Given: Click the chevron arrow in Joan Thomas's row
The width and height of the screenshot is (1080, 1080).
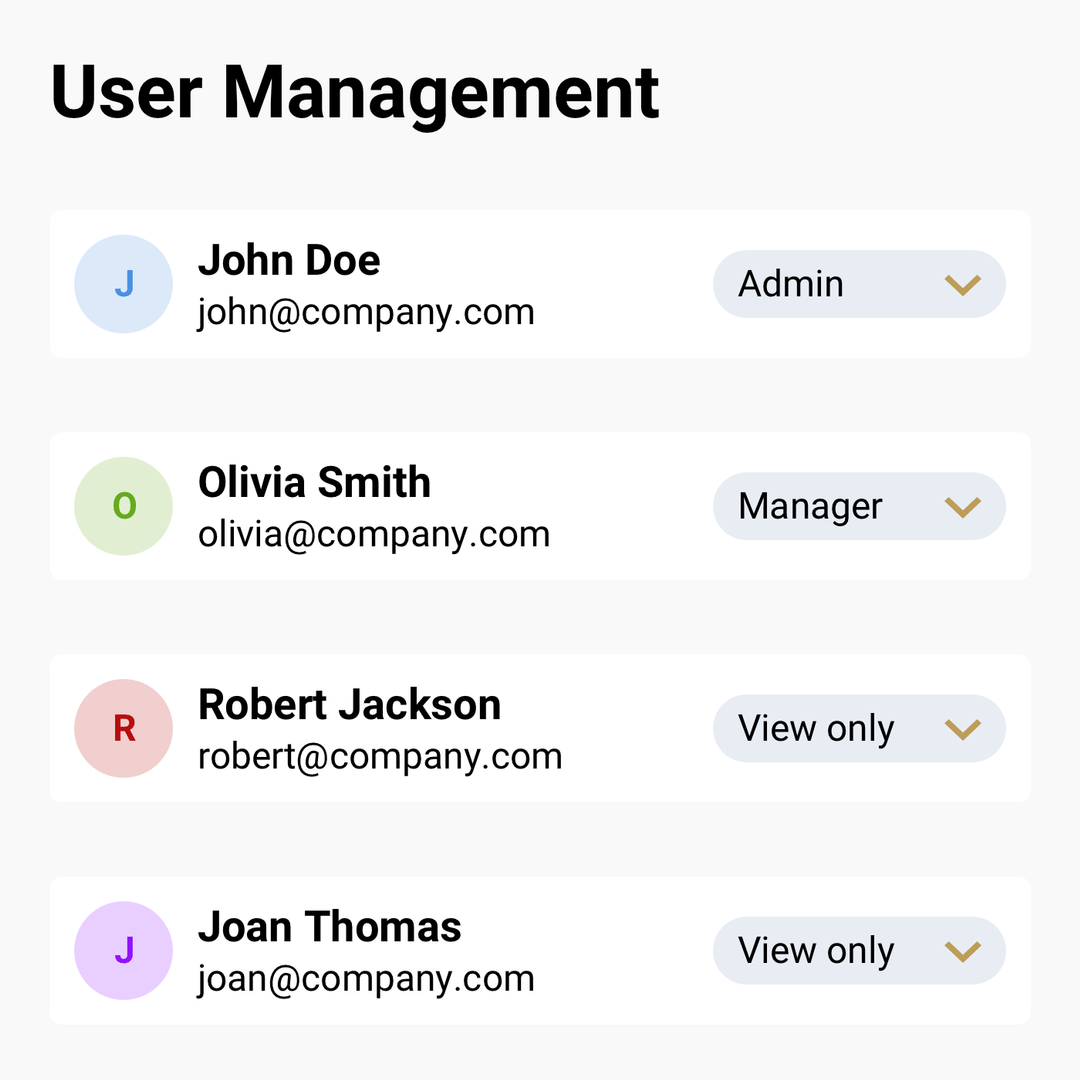Looking at the screenshot, I should pyautogui.click(x=962, y=951).
